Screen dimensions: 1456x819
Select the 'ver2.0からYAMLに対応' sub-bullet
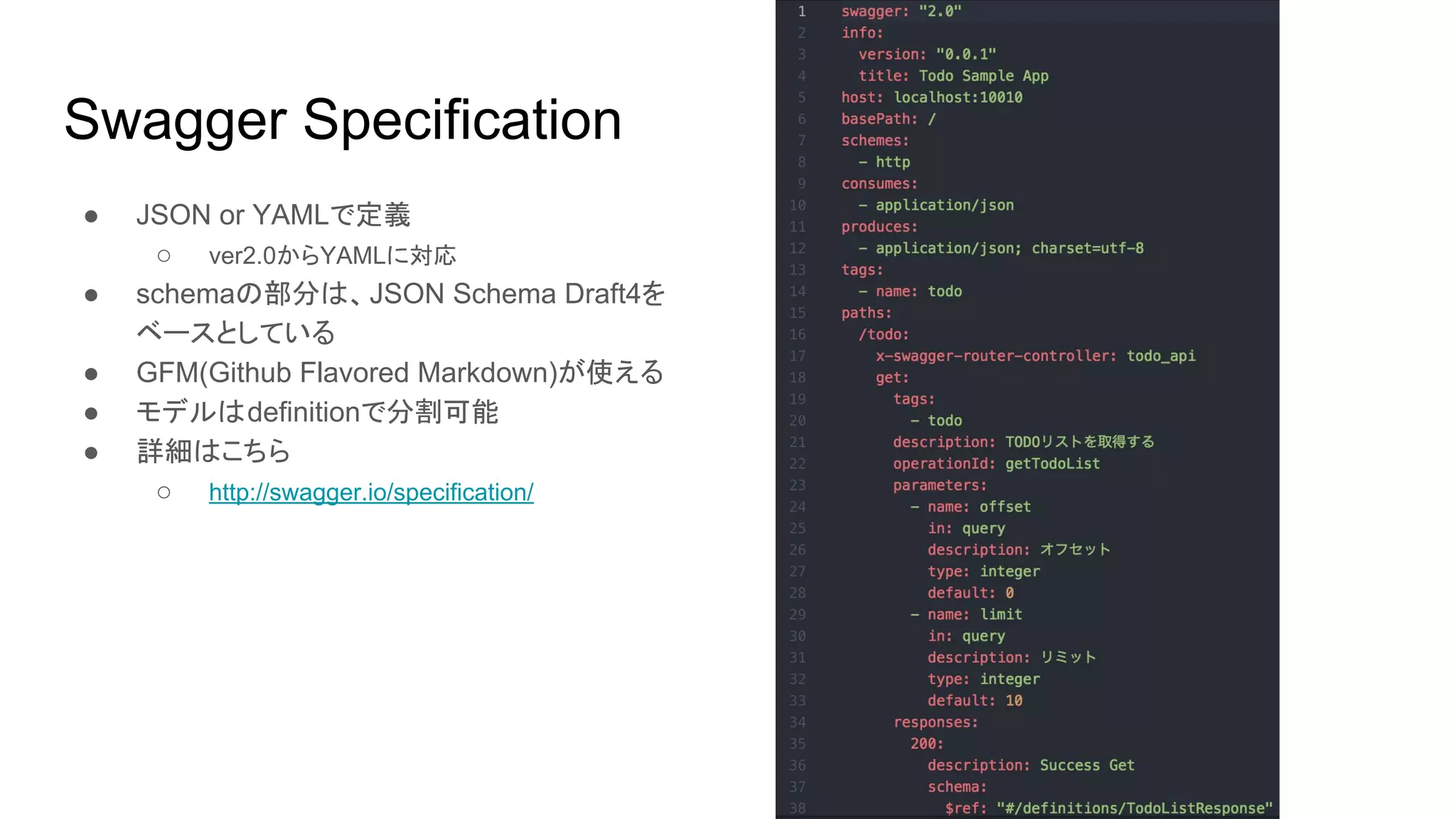click(332, 255)
